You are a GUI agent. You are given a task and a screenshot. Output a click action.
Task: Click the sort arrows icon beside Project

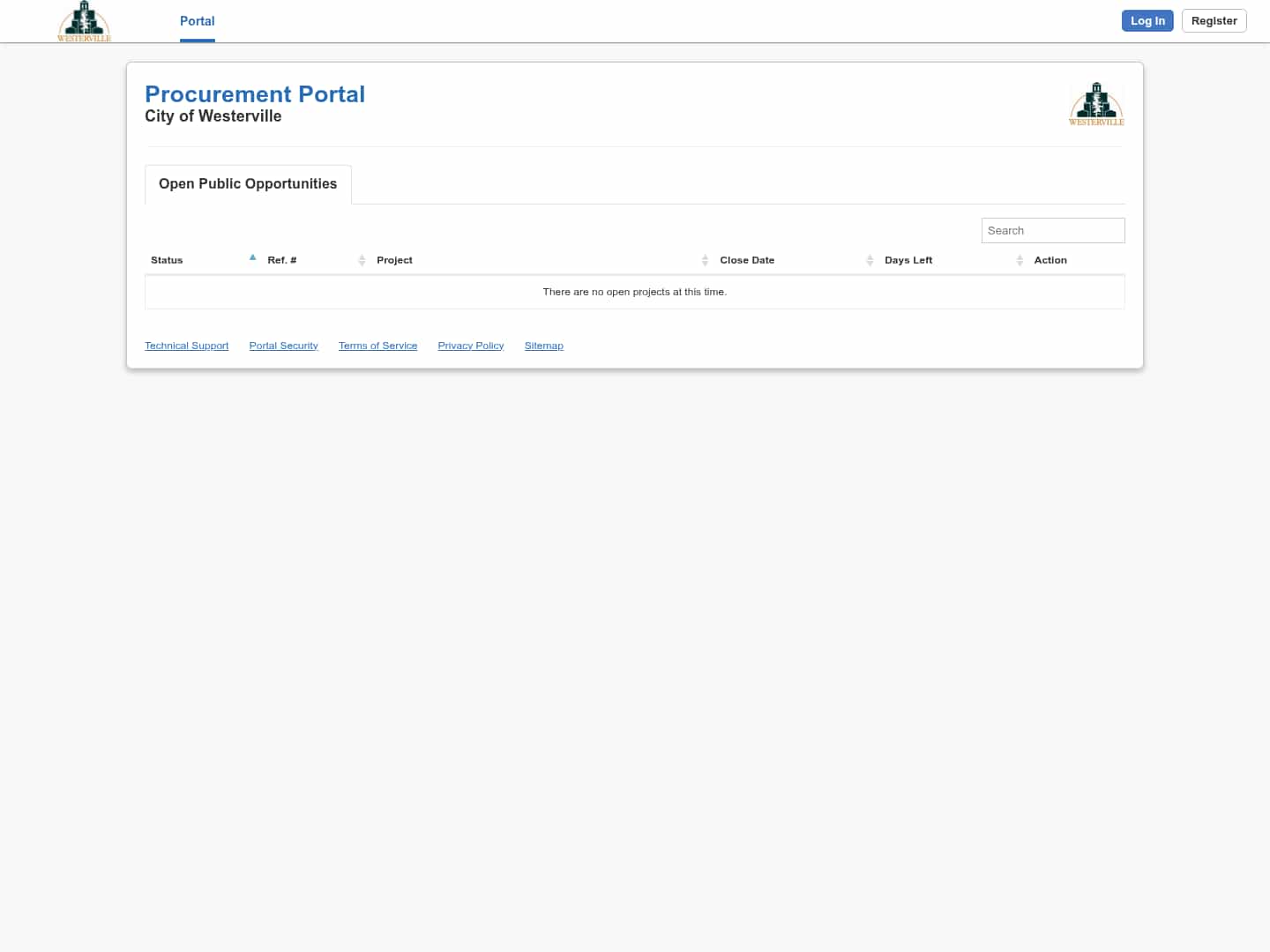click(705, 260)
